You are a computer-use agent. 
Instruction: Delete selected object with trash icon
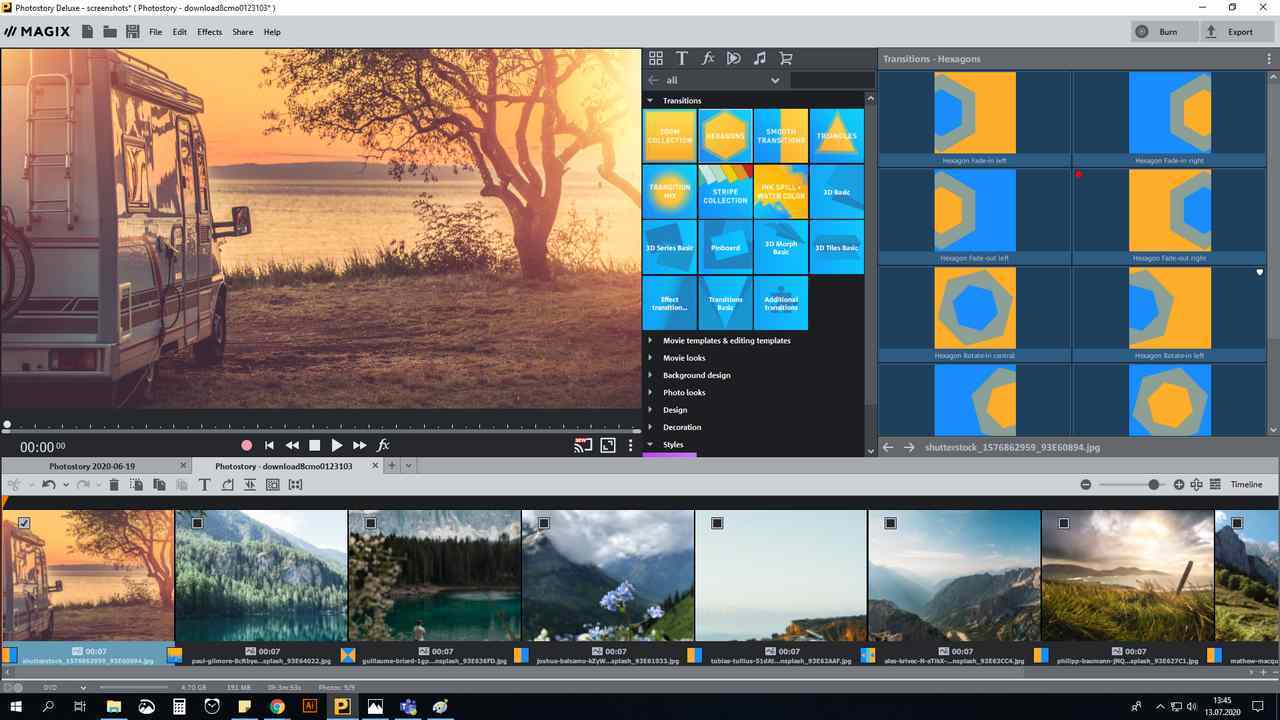(114, 484)
